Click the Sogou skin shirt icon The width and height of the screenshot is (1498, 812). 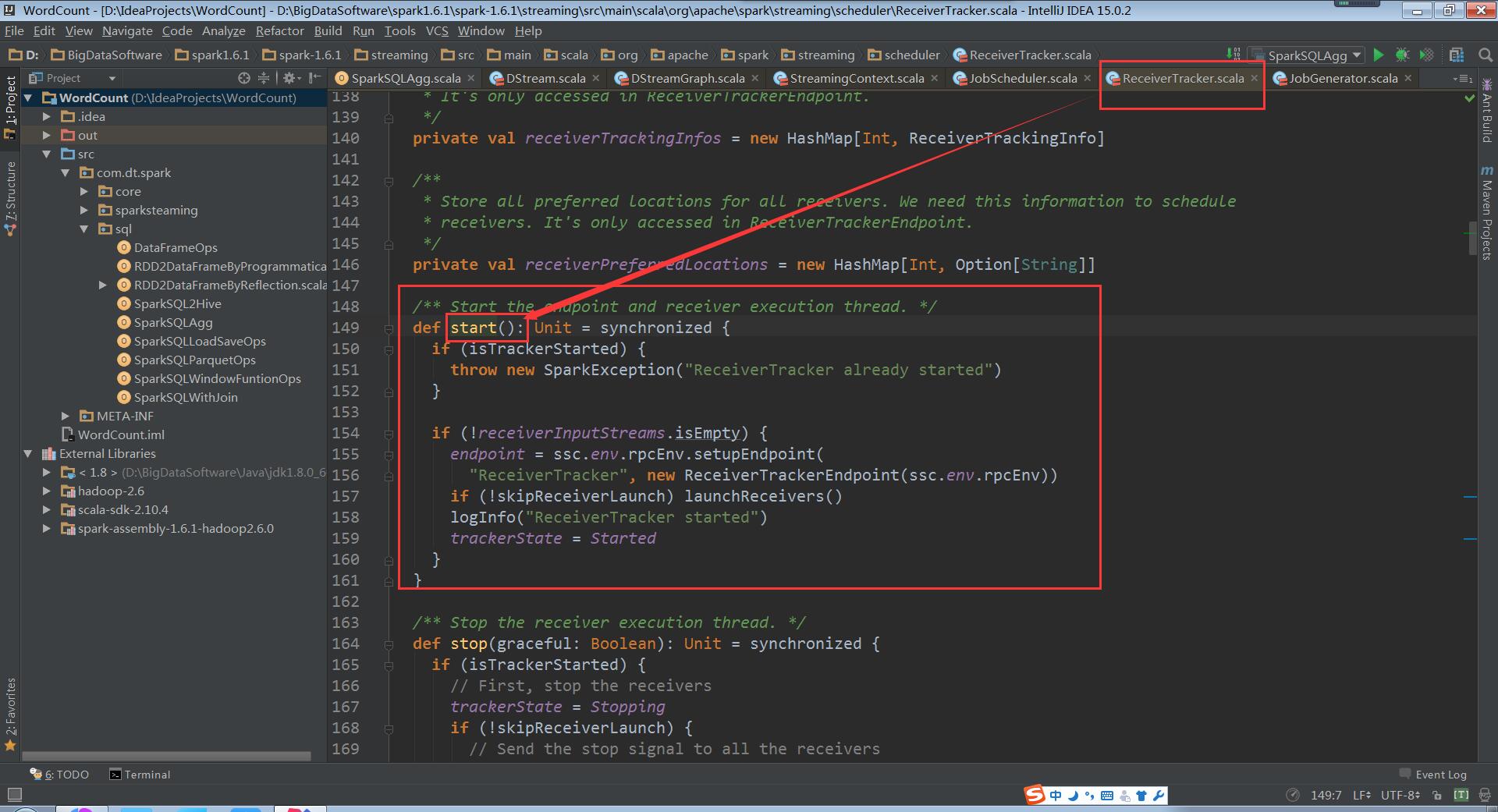point(1141,796)
